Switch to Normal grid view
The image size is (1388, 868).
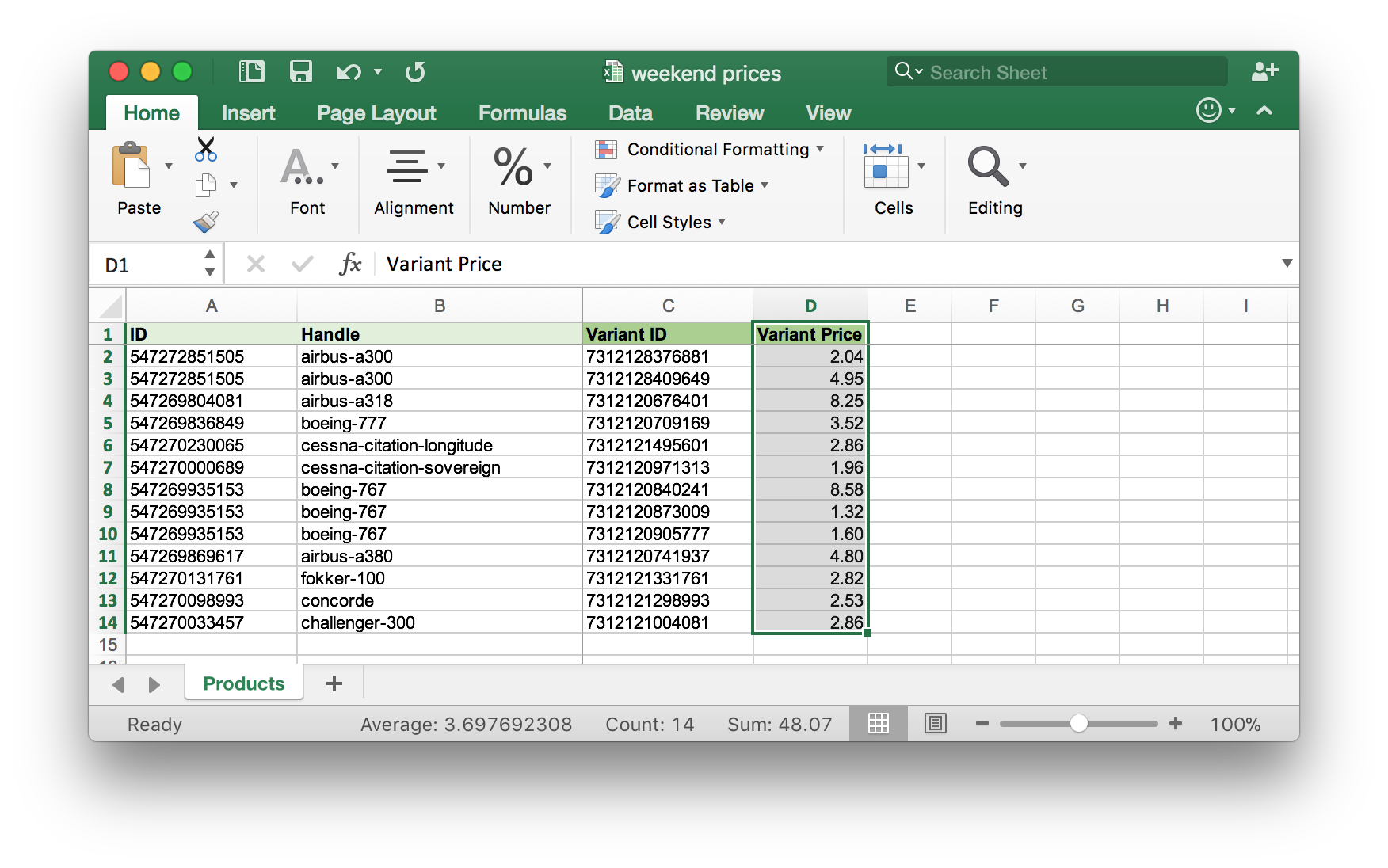coord(879,723)
